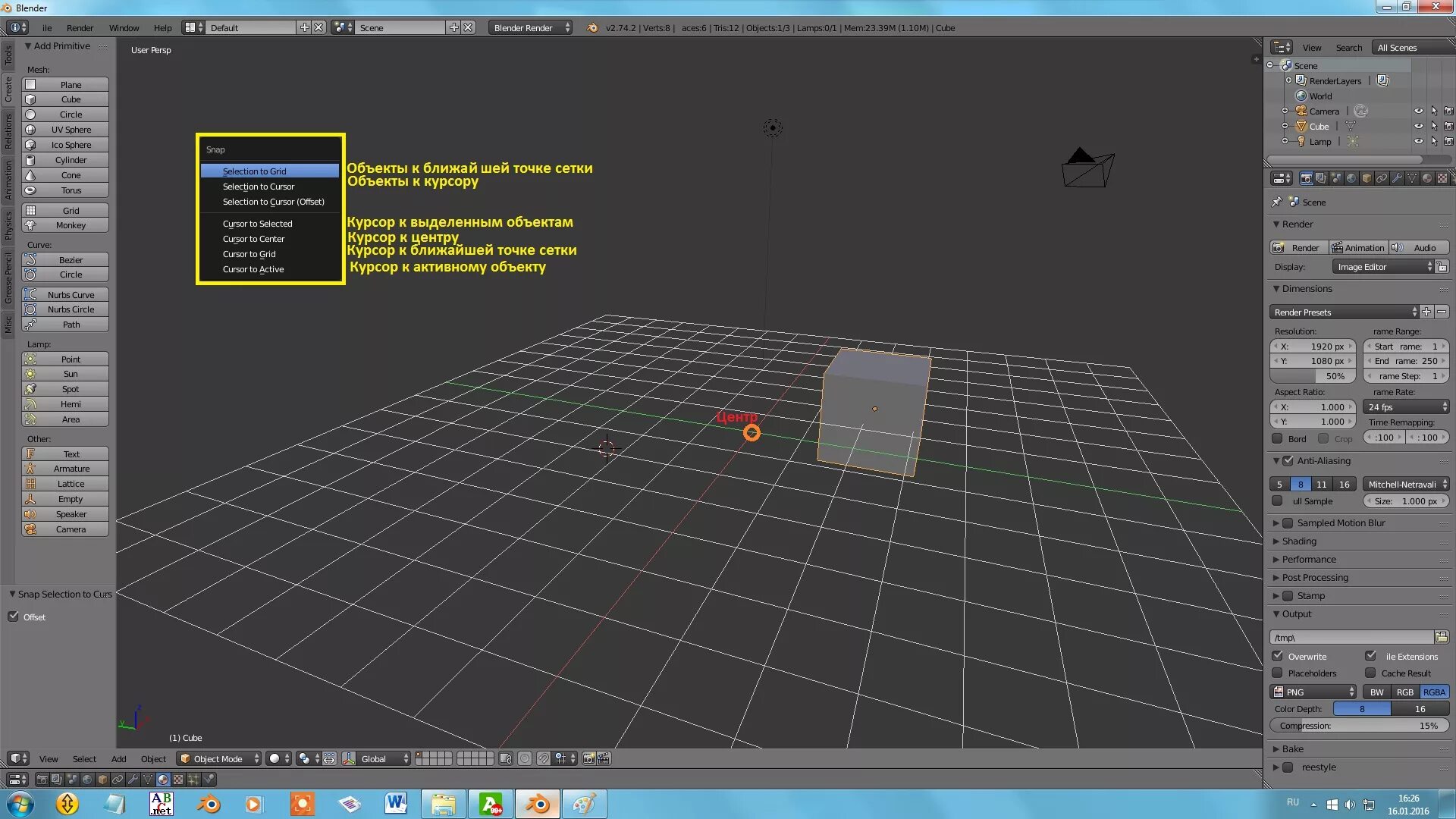Click the Animation render button
The width and height of the screenshot is (1456, 819).
coord(1358,248)
